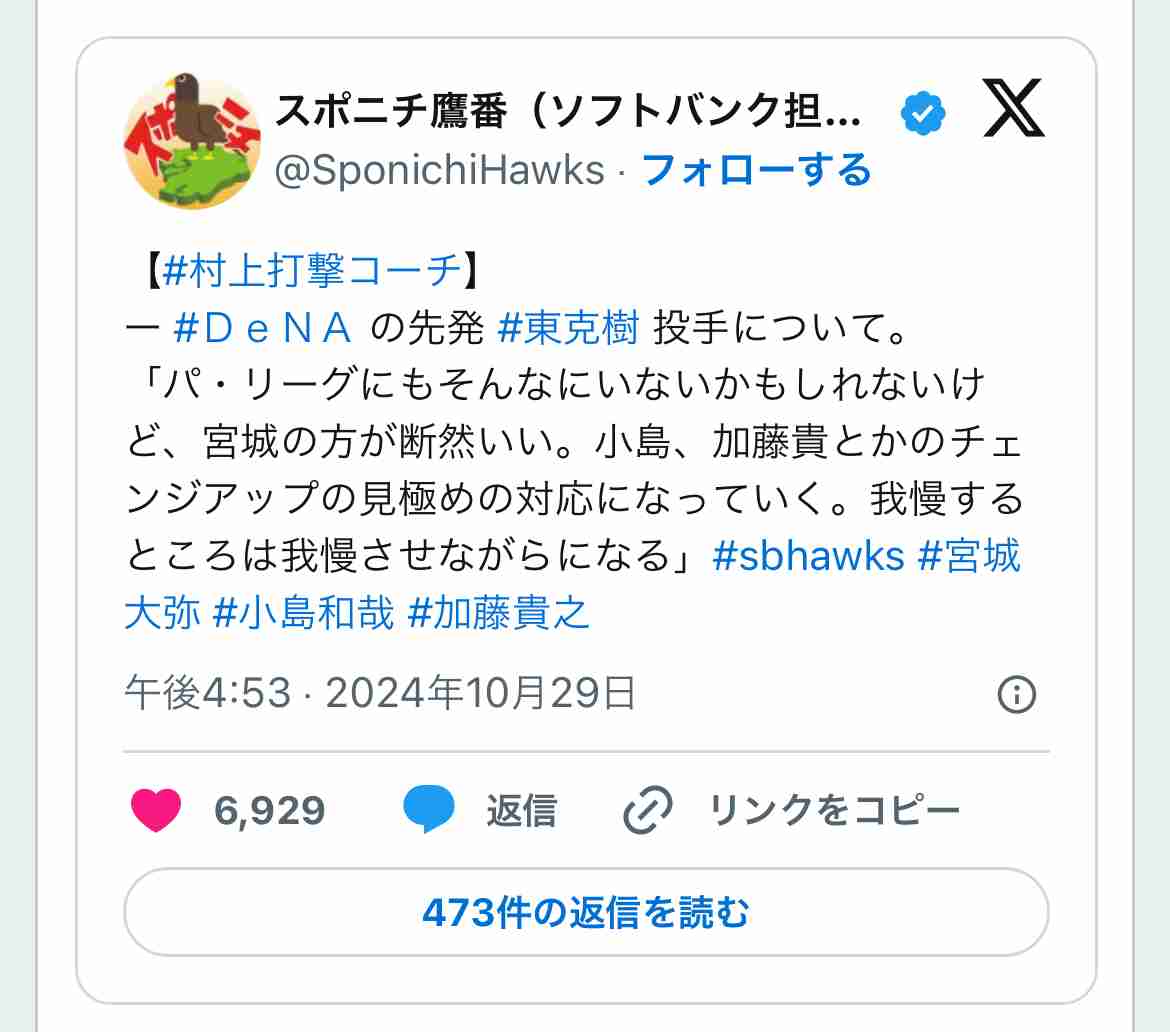Open the @SponichiHawks handle
The width and height of the screenshot is (1170, 1032).
pos(439,170)
